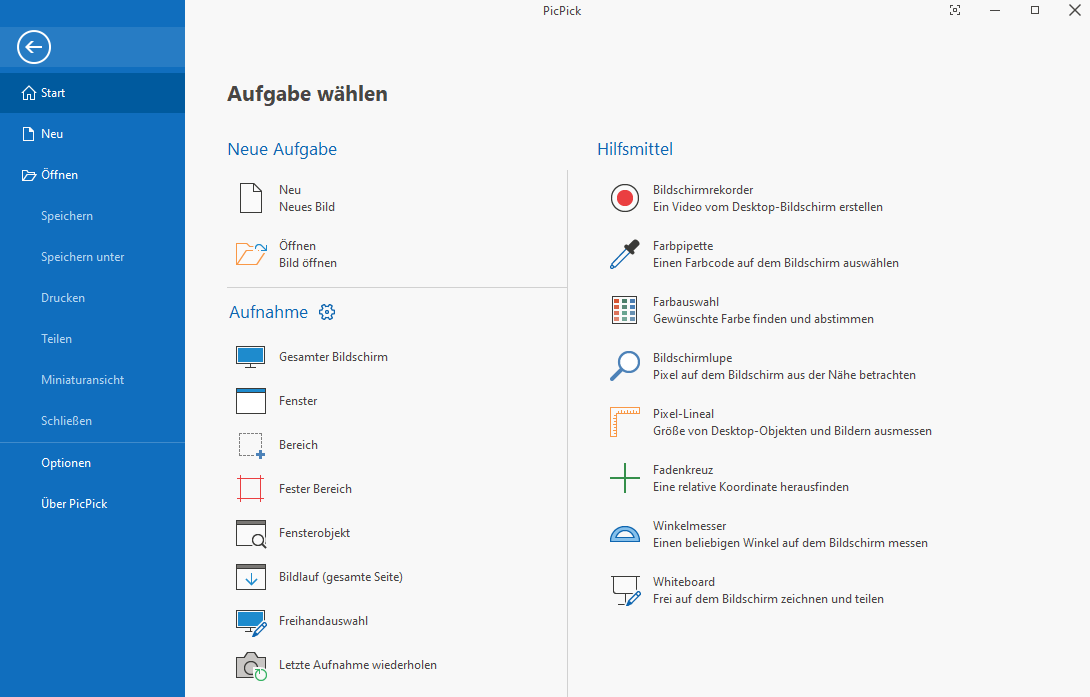Click the Whiteboard easel icon

(626, 591)
